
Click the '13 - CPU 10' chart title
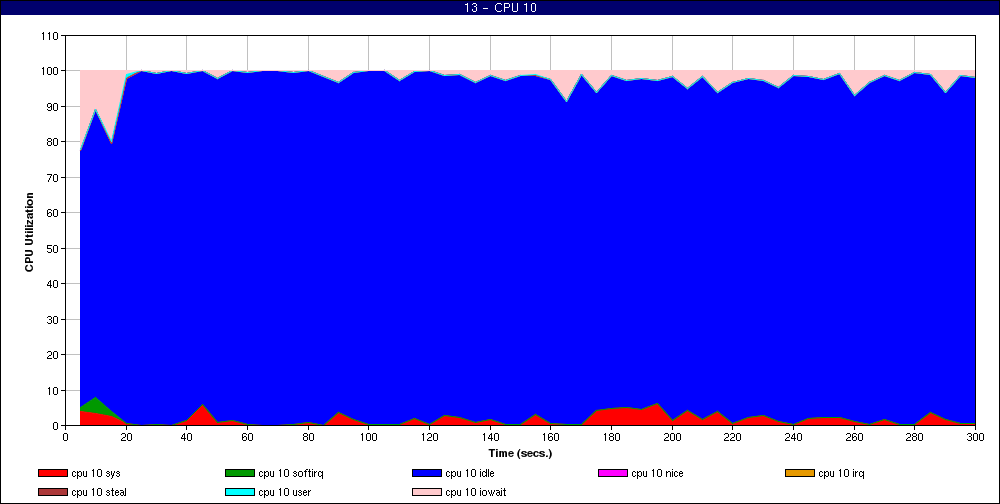pyautogui.click(x=500, y=8)
